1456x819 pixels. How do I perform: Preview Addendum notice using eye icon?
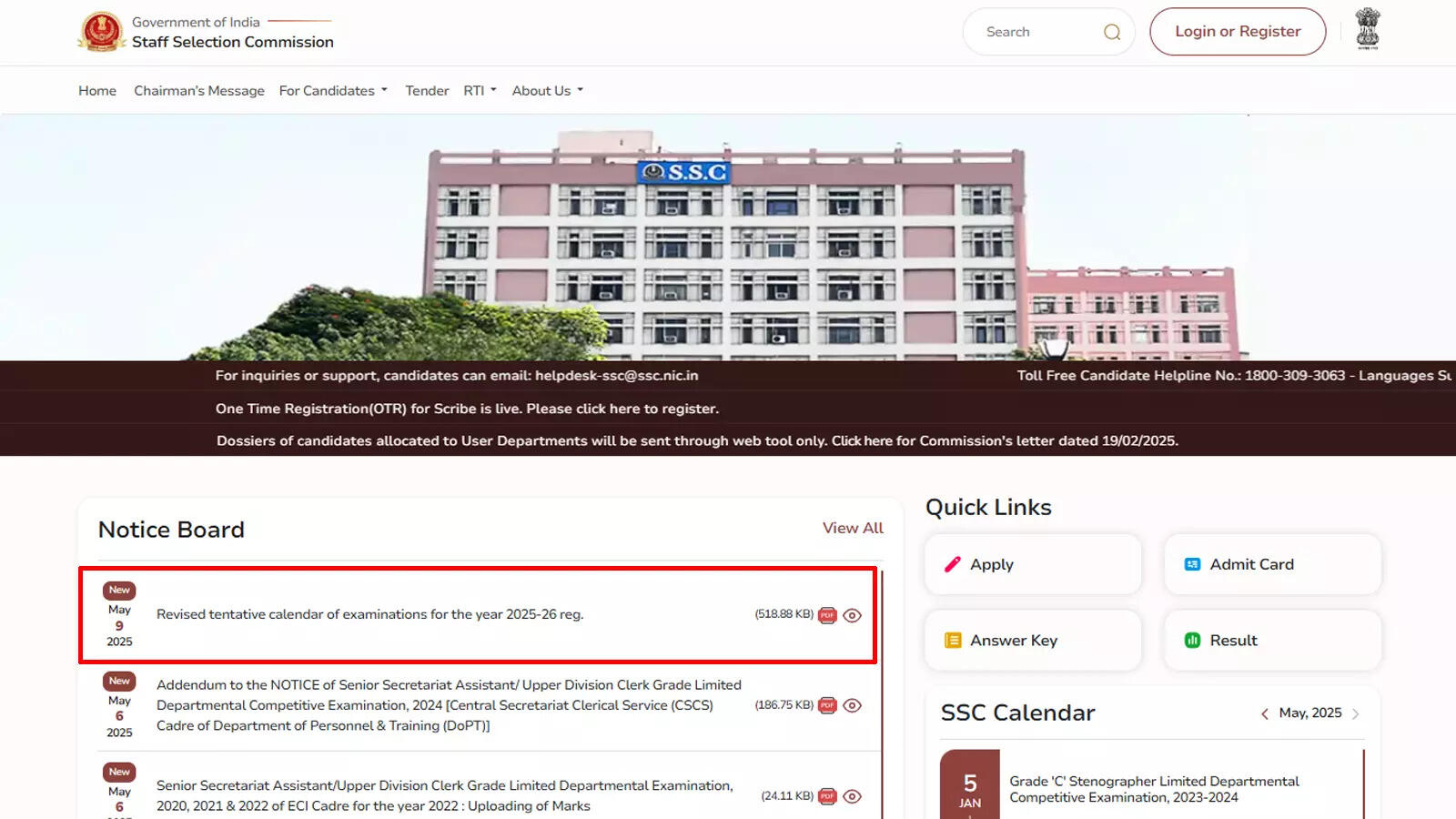[x=852, y=705]
